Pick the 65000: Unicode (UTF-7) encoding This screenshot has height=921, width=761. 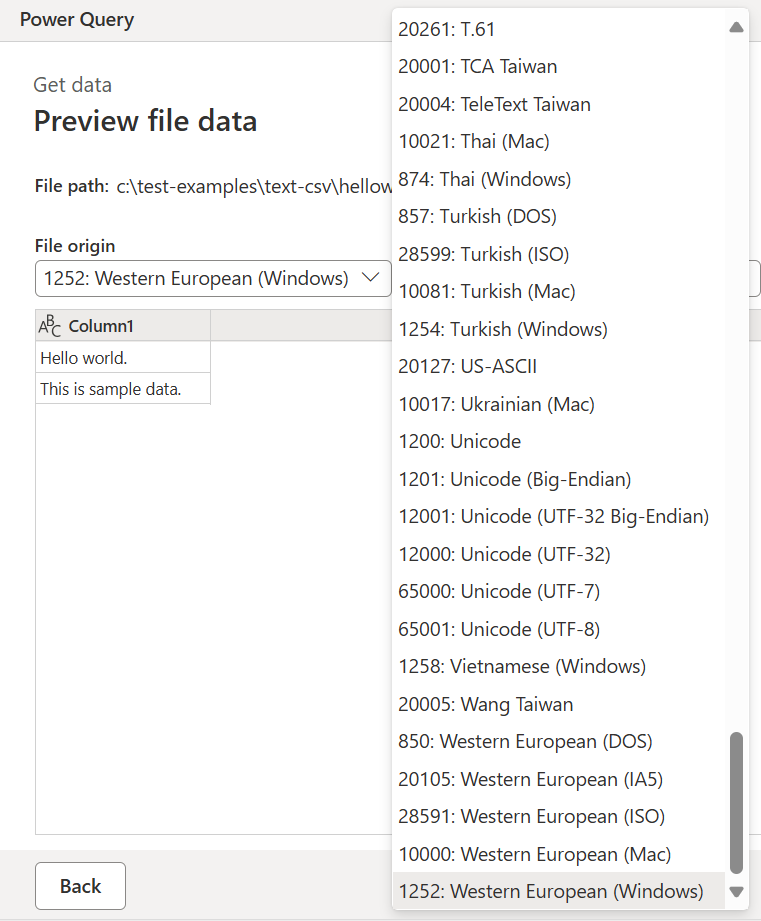point(513,591)
